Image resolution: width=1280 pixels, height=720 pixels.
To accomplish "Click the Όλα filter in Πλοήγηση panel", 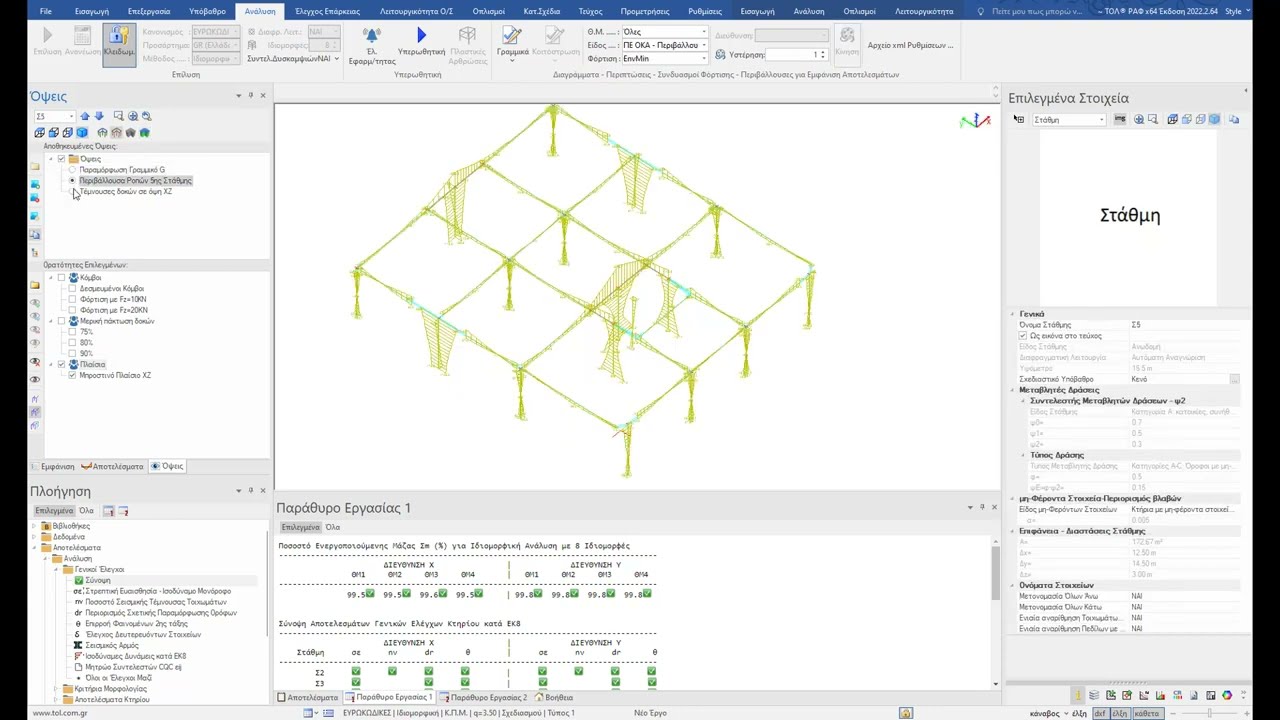I will 86,511.
